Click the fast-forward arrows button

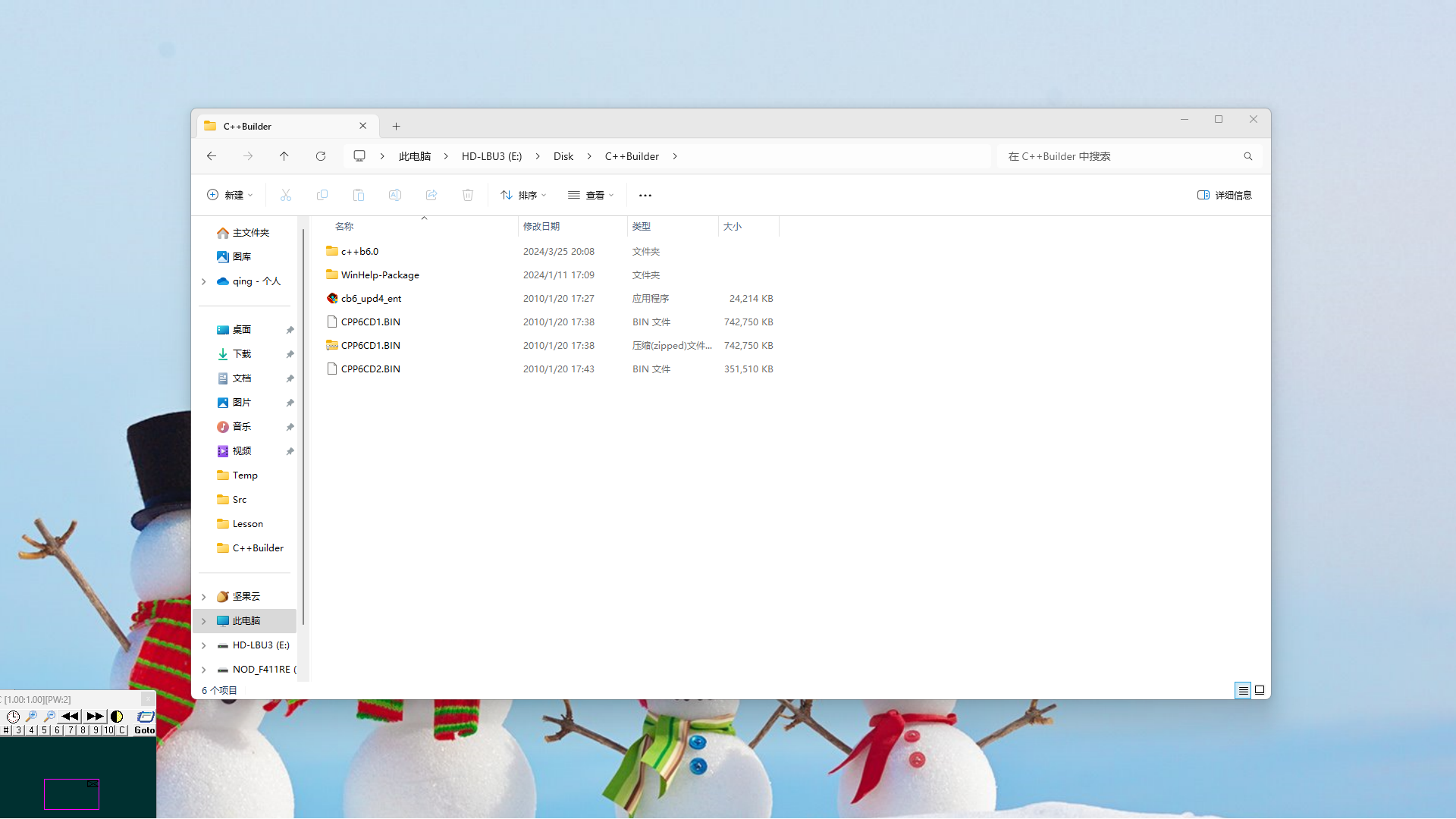95,716
